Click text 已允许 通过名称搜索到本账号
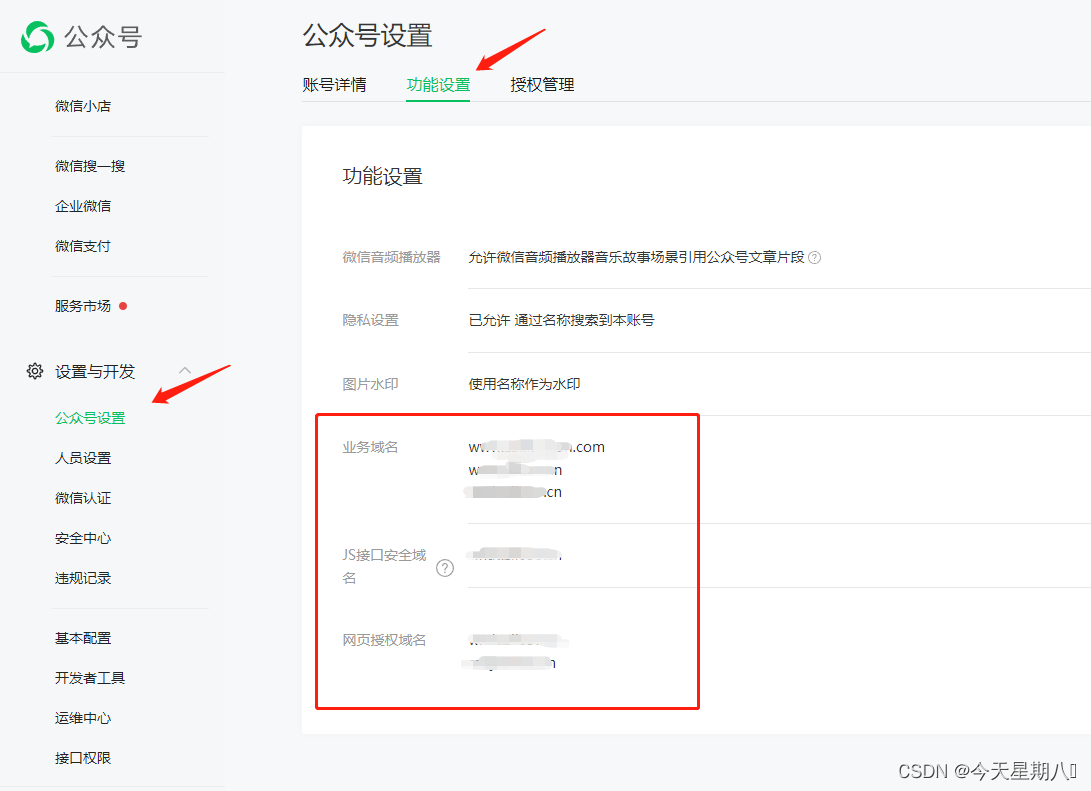This screenshot has height=791, width=1091. [561, 320]
